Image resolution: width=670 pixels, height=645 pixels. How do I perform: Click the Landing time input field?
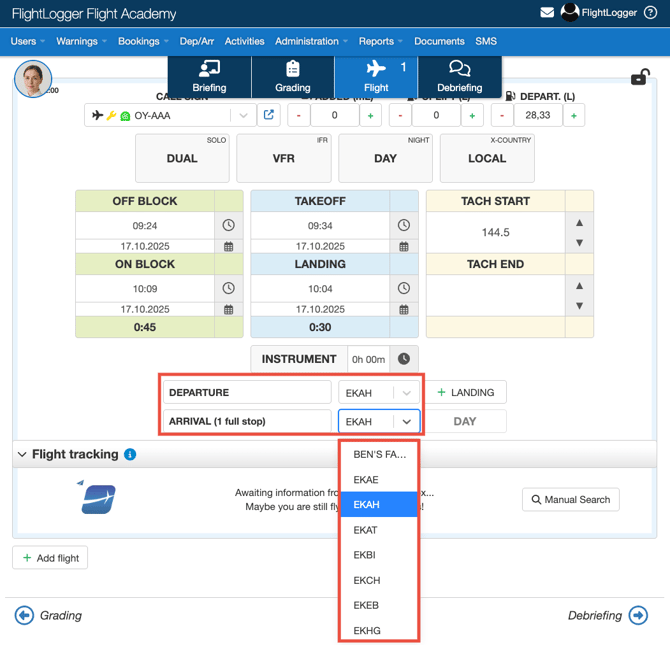point(320,289)
